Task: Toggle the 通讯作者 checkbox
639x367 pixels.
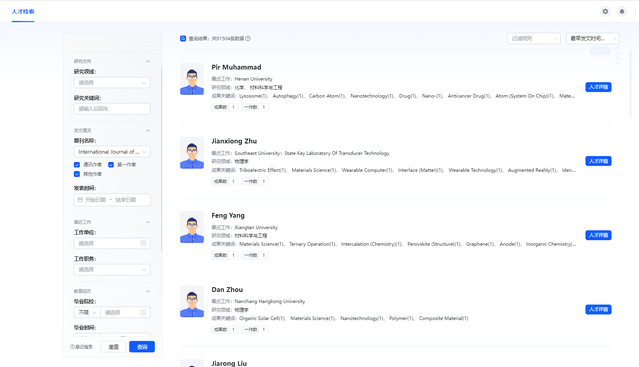Action: point(77,165)
